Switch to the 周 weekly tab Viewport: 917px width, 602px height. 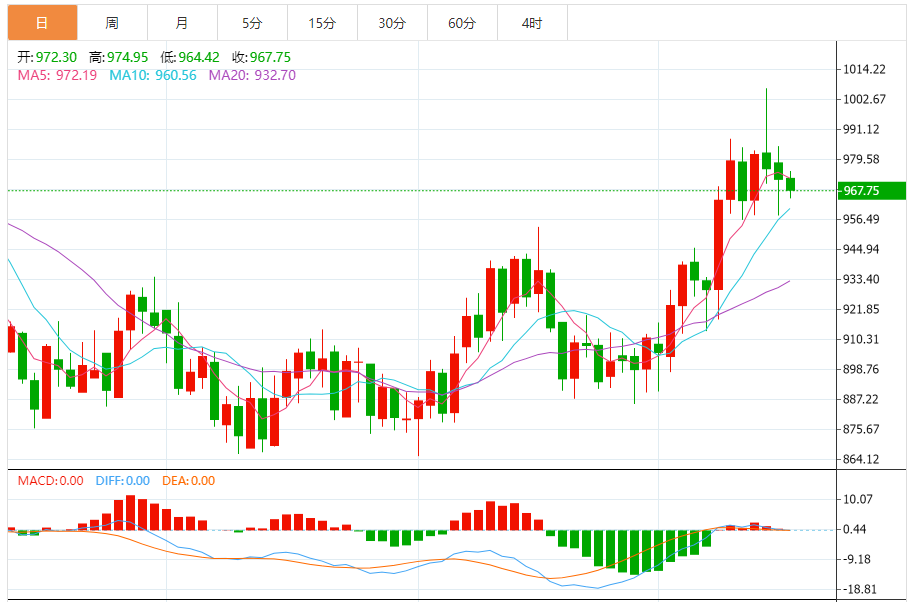coord(112,23)
